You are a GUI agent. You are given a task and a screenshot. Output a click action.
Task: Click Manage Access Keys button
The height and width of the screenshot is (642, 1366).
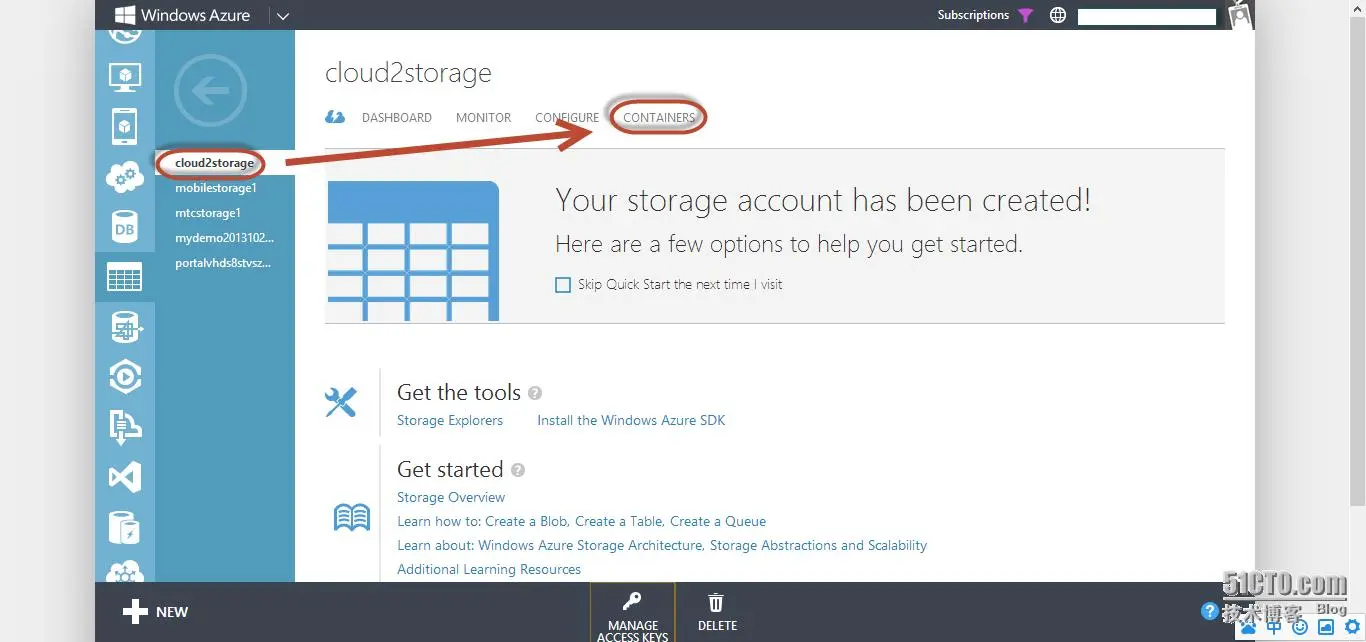pyautogui.click(x=632, y=614)
